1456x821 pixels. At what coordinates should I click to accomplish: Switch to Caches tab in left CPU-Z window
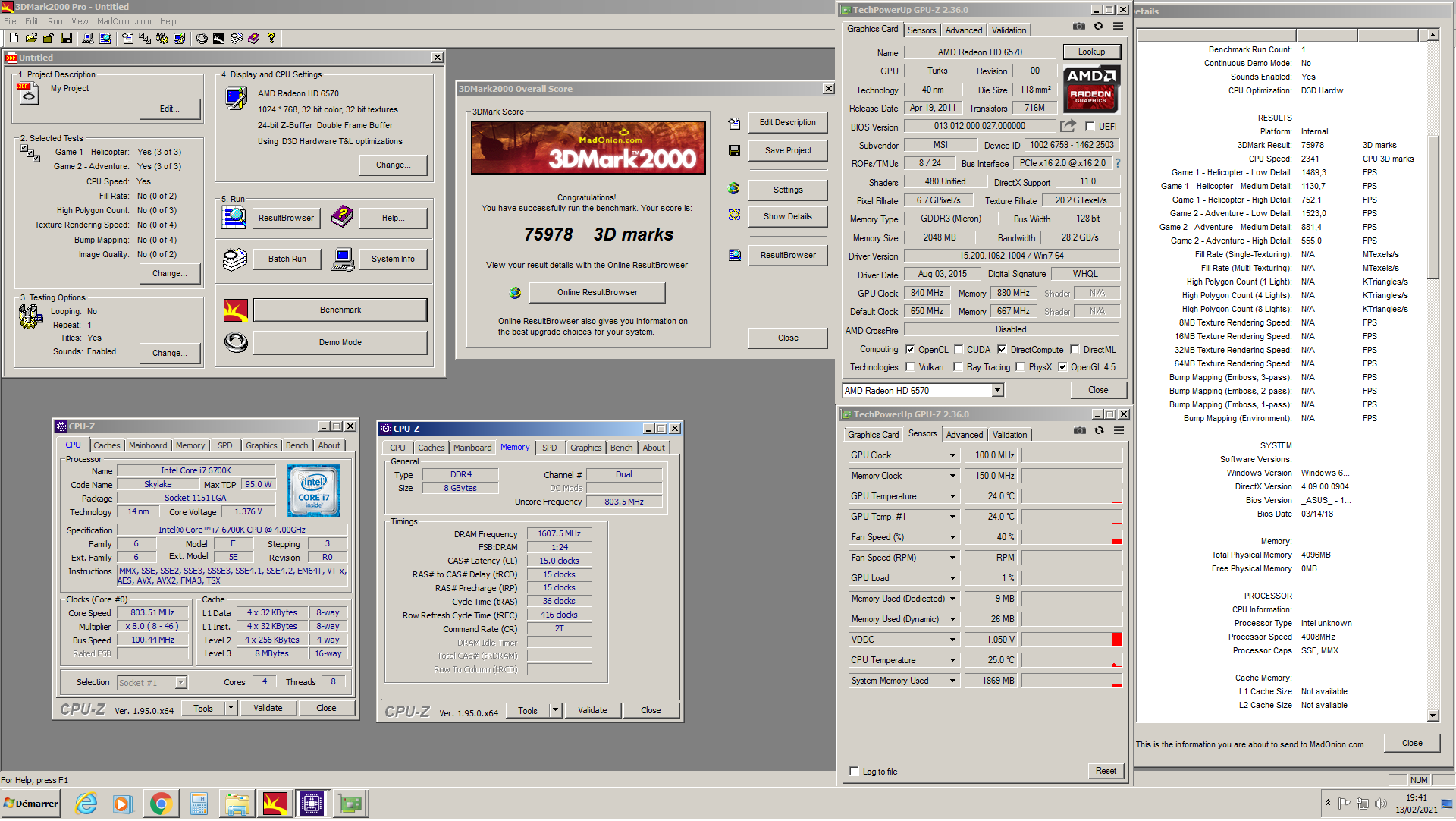tap(107, 446)
